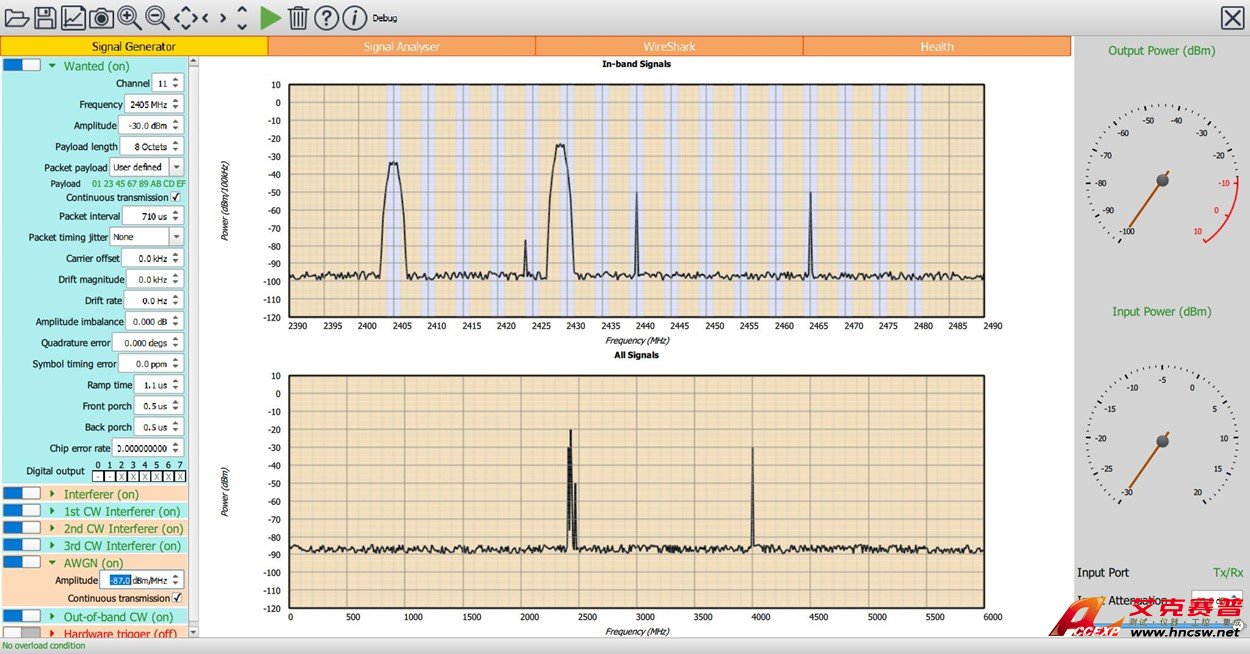
Task: Click the Output Power gauge knob
Action: click(1162, 180)
